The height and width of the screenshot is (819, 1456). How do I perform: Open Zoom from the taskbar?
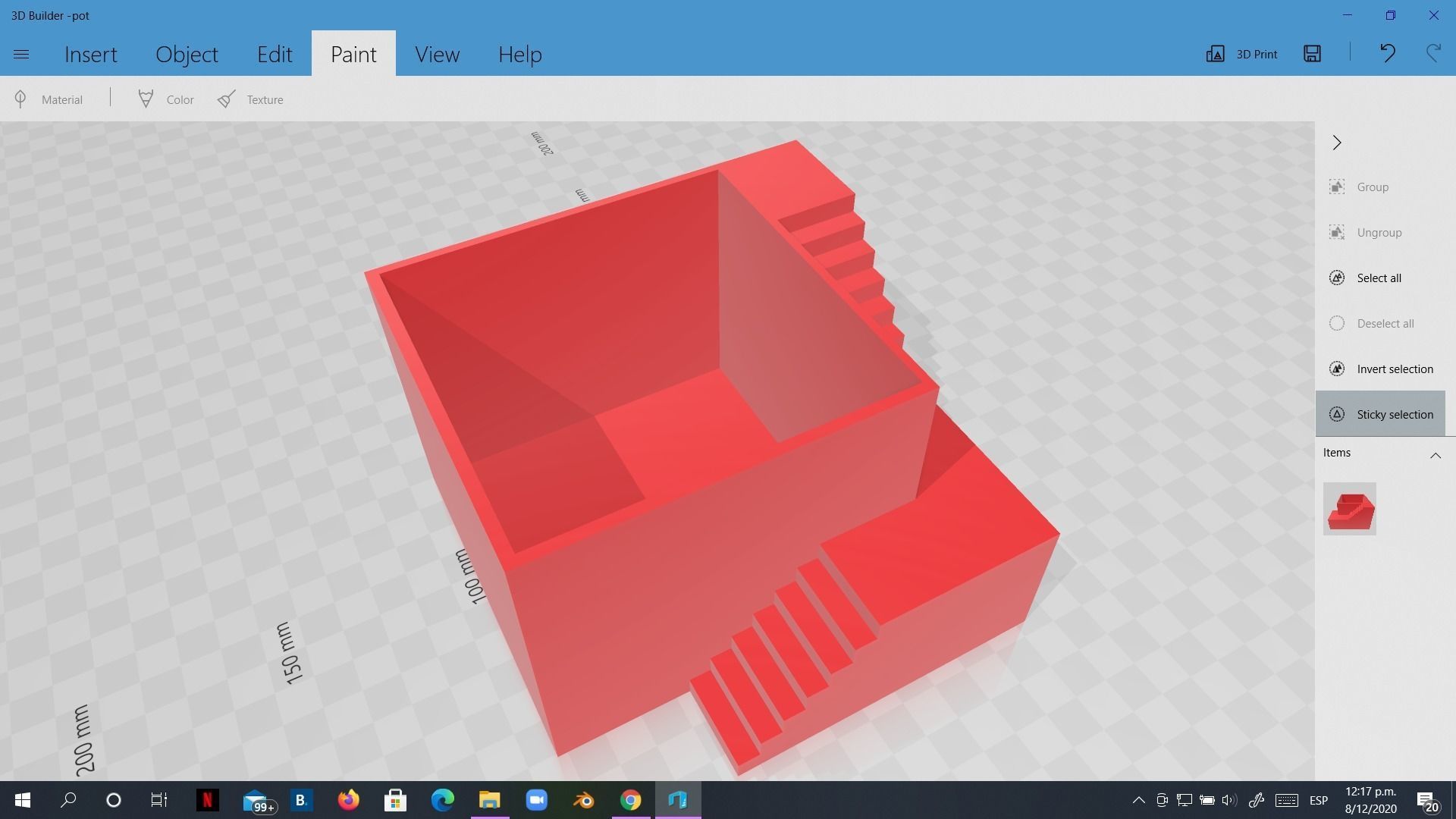pos(536,800)
